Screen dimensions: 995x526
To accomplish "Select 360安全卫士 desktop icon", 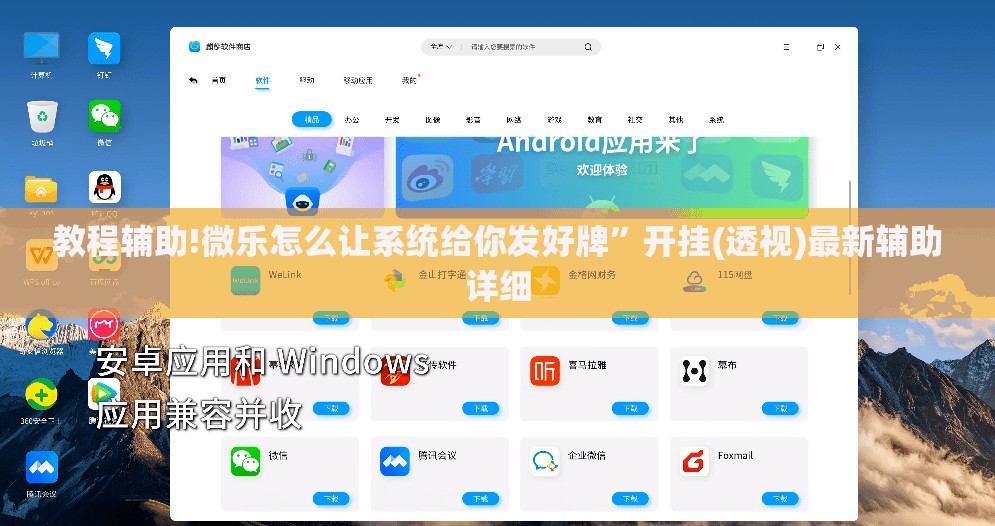I will 41,395.
